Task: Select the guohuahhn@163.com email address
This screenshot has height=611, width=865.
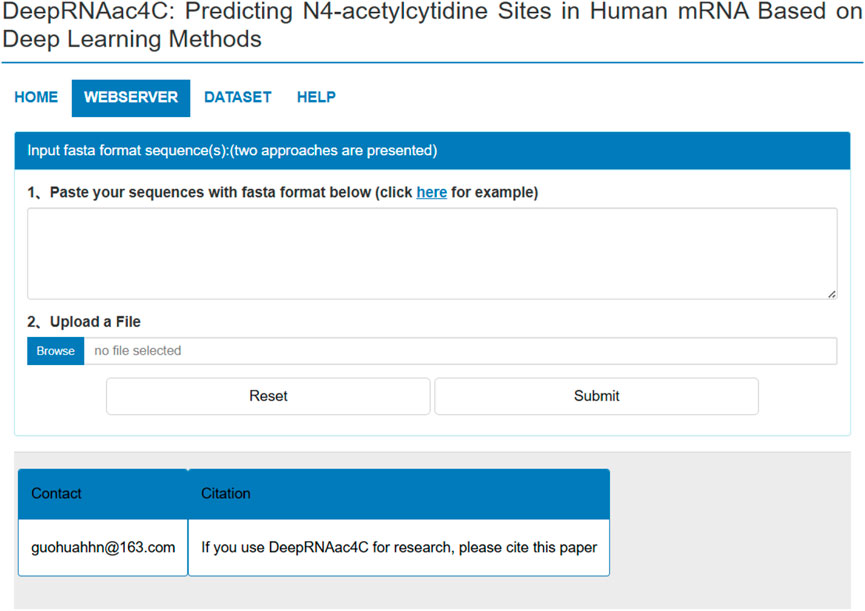Action: coord(103,547)
